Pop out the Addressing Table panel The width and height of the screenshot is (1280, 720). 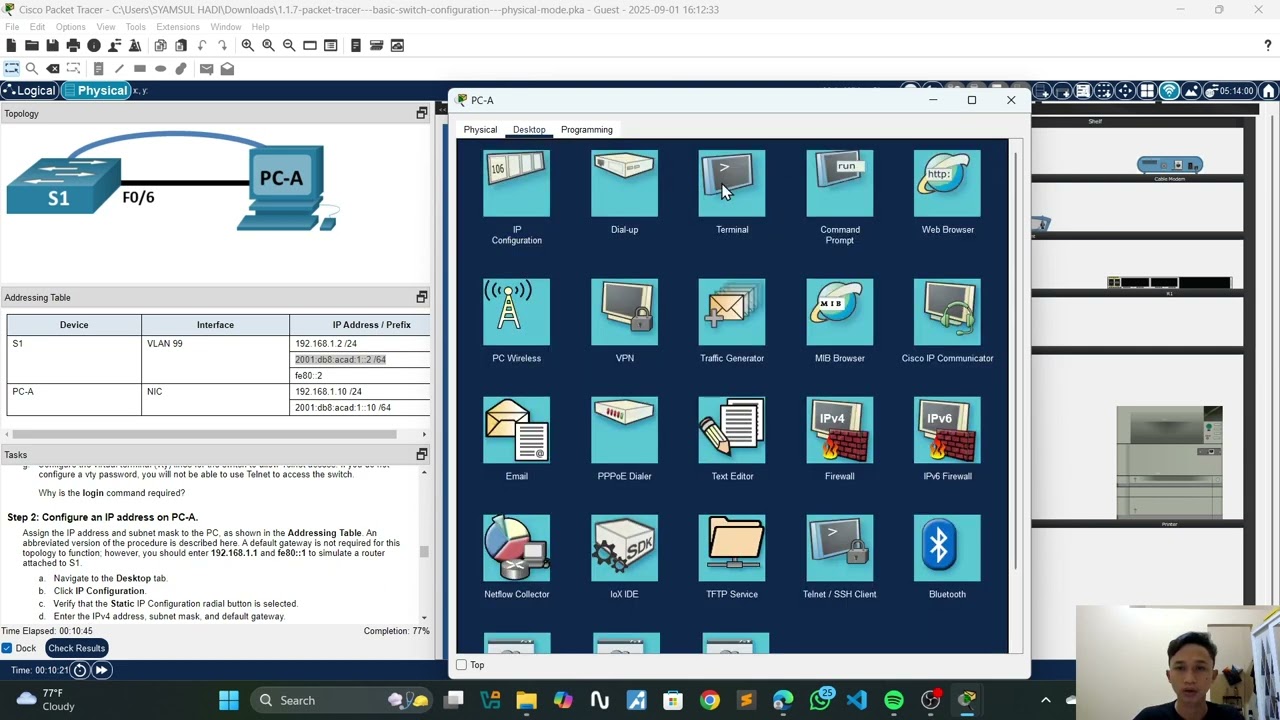coord(422,298)
